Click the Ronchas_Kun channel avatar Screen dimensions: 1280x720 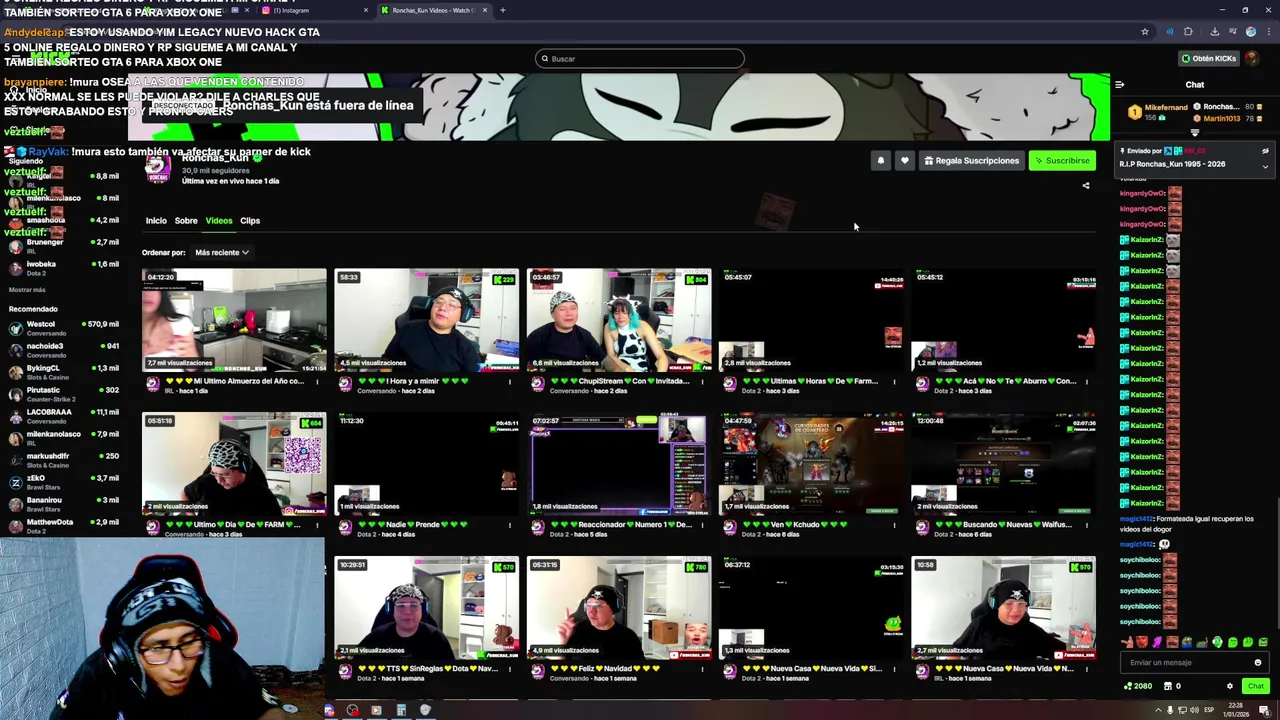coord(158,170)
